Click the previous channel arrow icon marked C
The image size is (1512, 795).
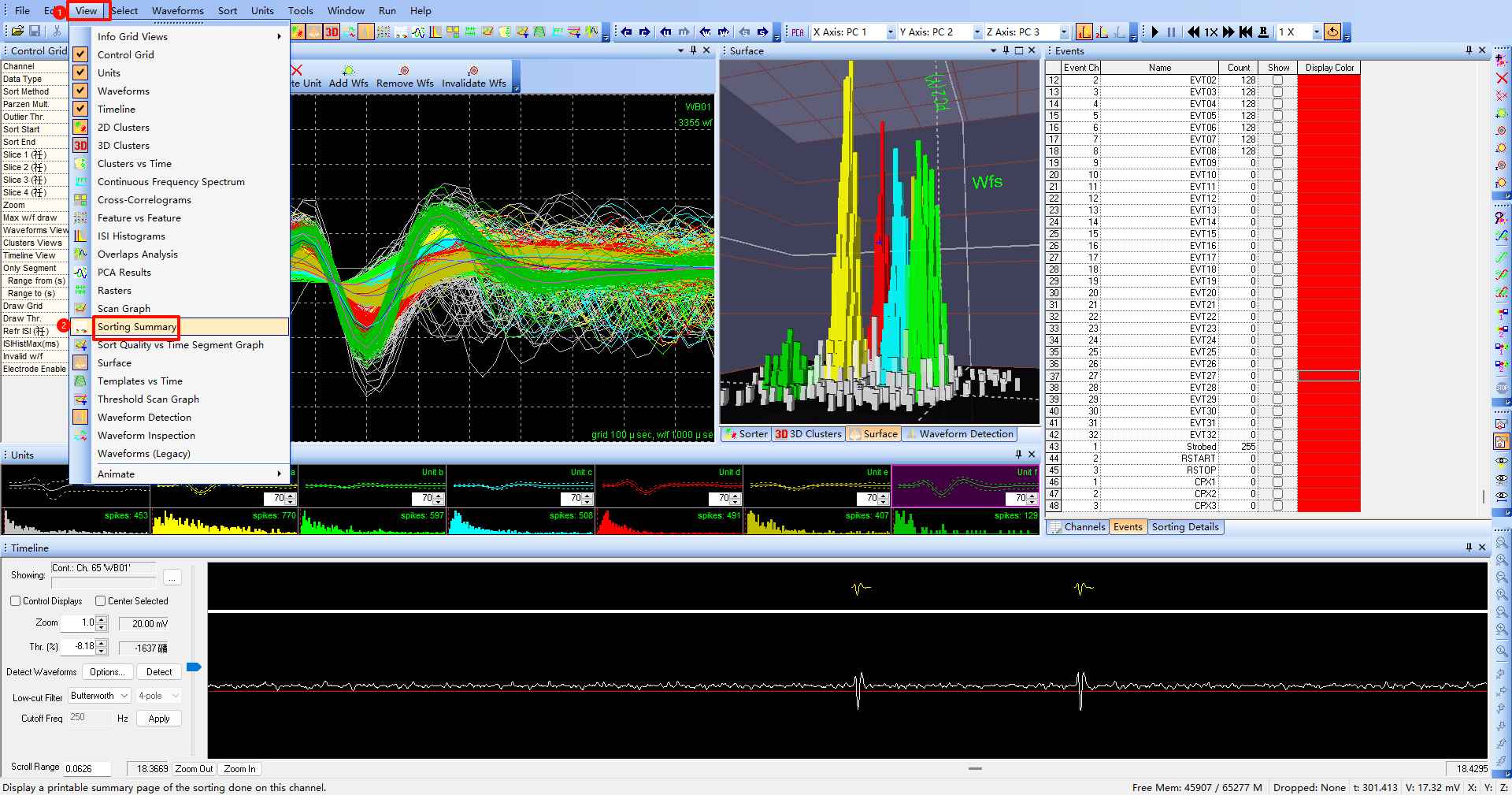(x=626, y=32)
